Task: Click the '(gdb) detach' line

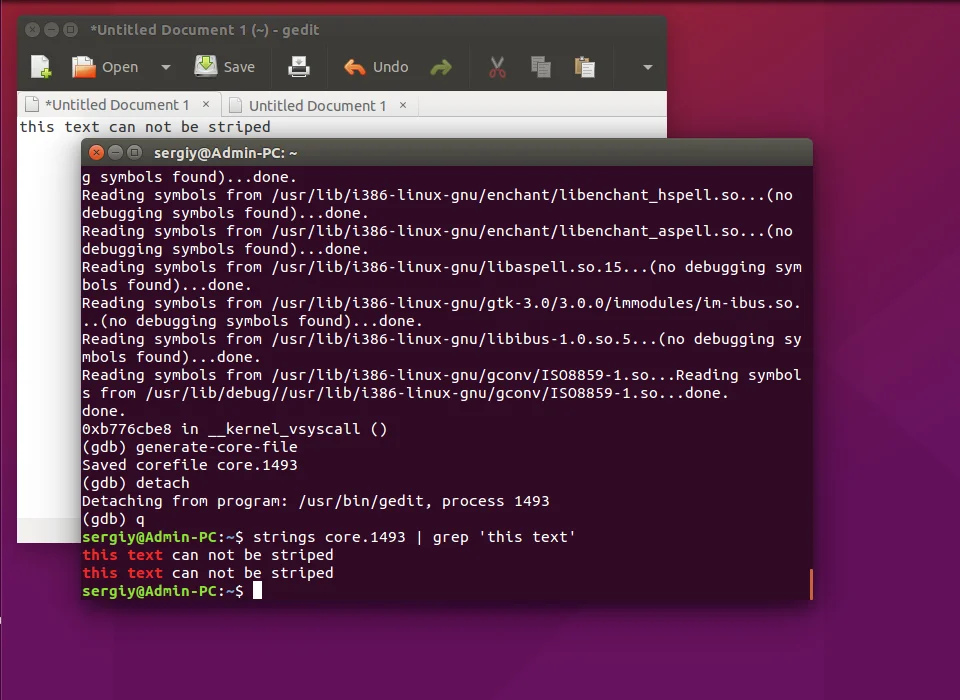Action: (x=136, y=483)
